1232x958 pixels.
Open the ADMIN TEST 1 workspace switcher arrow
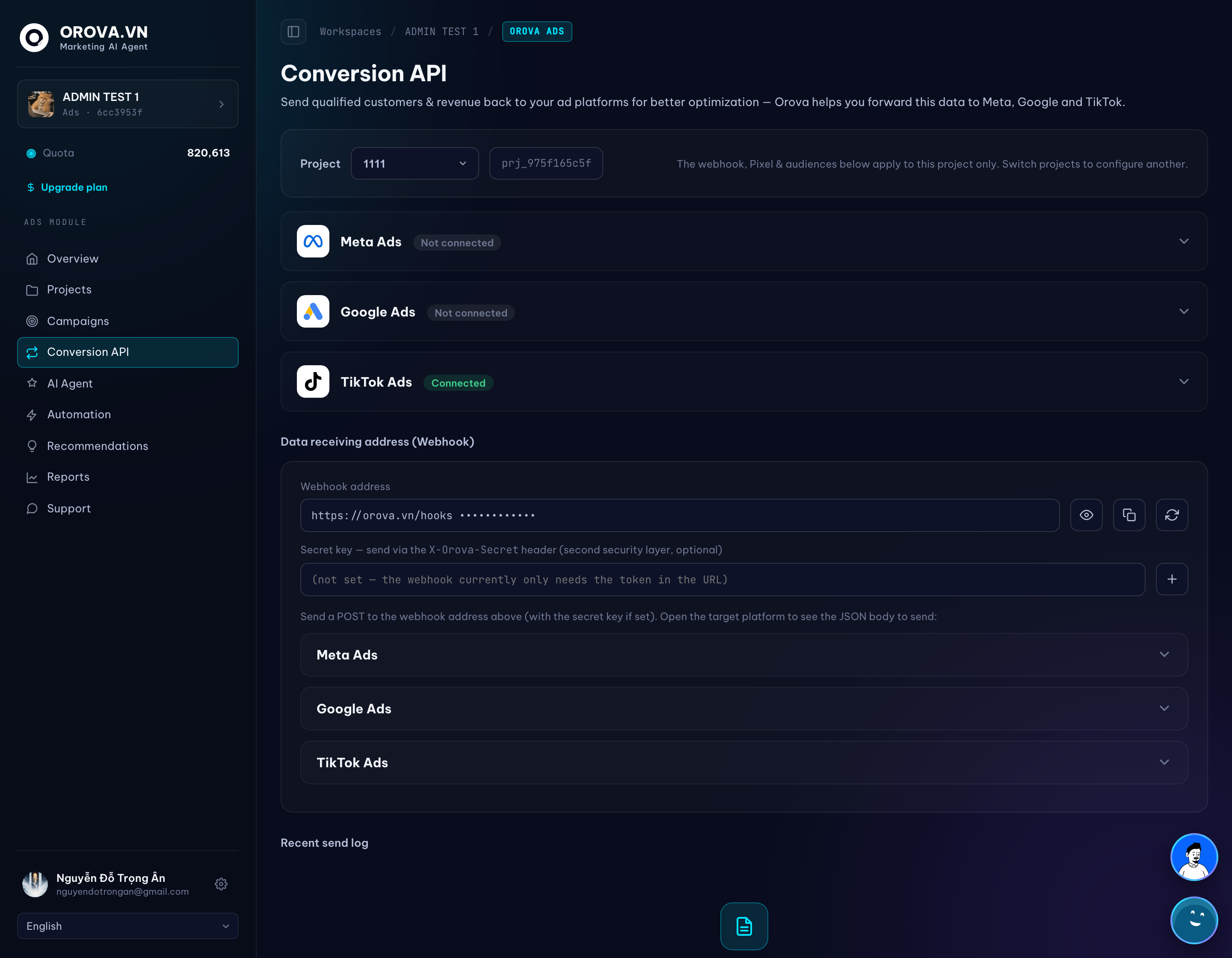[222, 104]
